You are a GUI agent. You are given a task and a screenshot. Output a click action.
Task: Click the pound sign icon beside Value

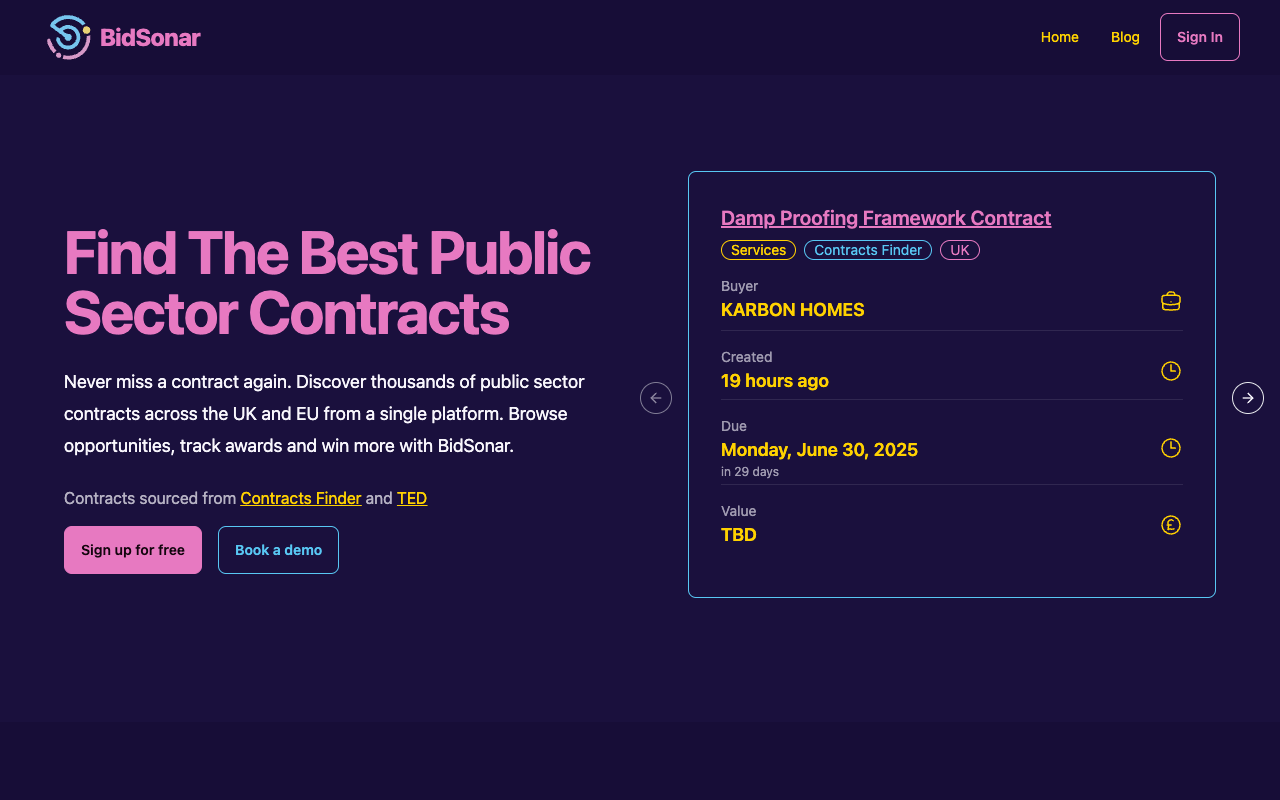point(1171,525)
